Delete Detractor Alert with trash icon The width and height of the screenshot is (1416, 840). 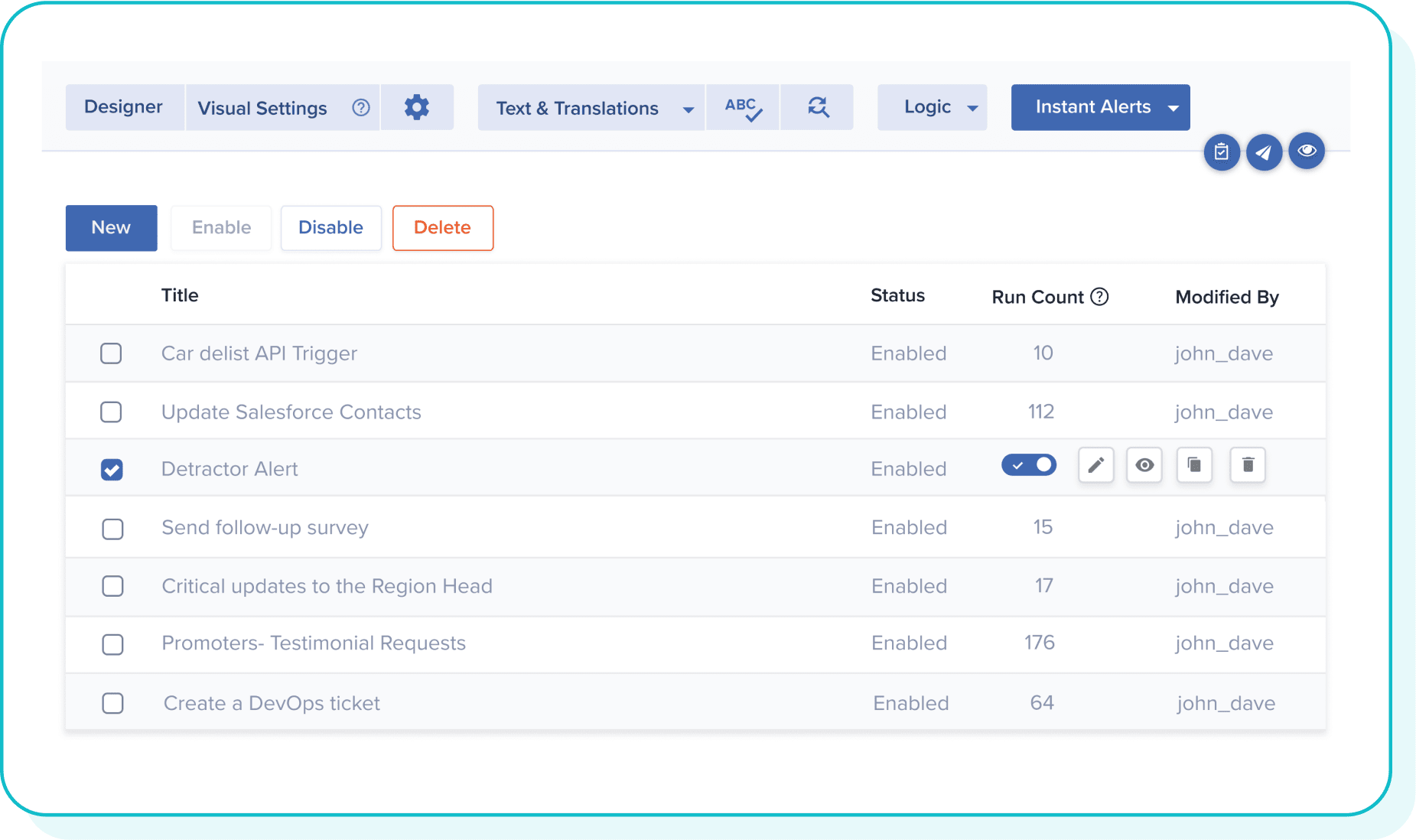[x=1248, y=465]
